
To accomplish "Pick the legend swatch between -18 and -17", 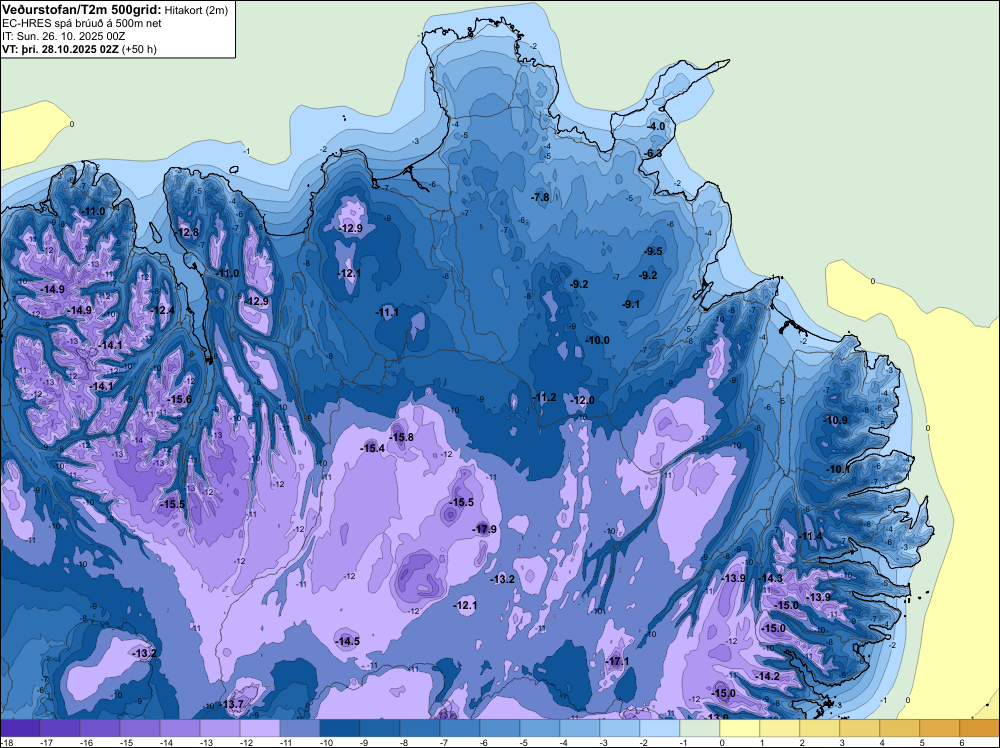I will point(20,728).
